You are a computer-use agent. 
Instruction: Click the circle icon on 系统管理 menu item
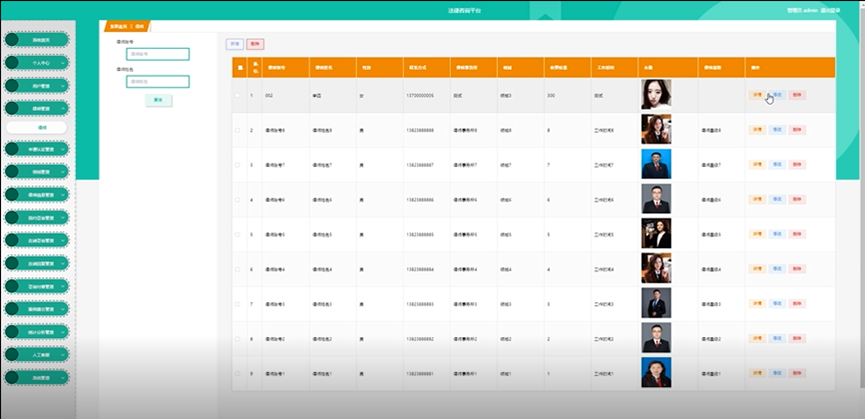click(12, 378)
